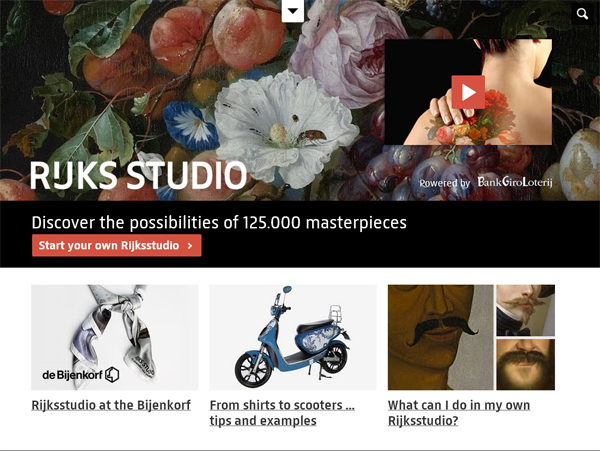Open the search magnifier icon
Screen dimensions: 600x451
582,14
